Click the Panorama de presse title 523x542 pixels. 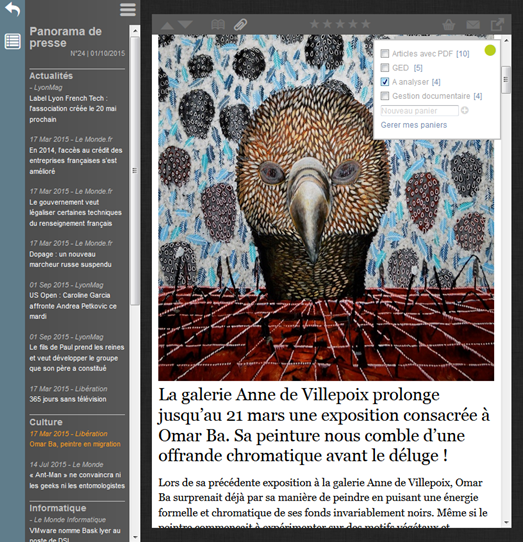(x=65, y=37)
